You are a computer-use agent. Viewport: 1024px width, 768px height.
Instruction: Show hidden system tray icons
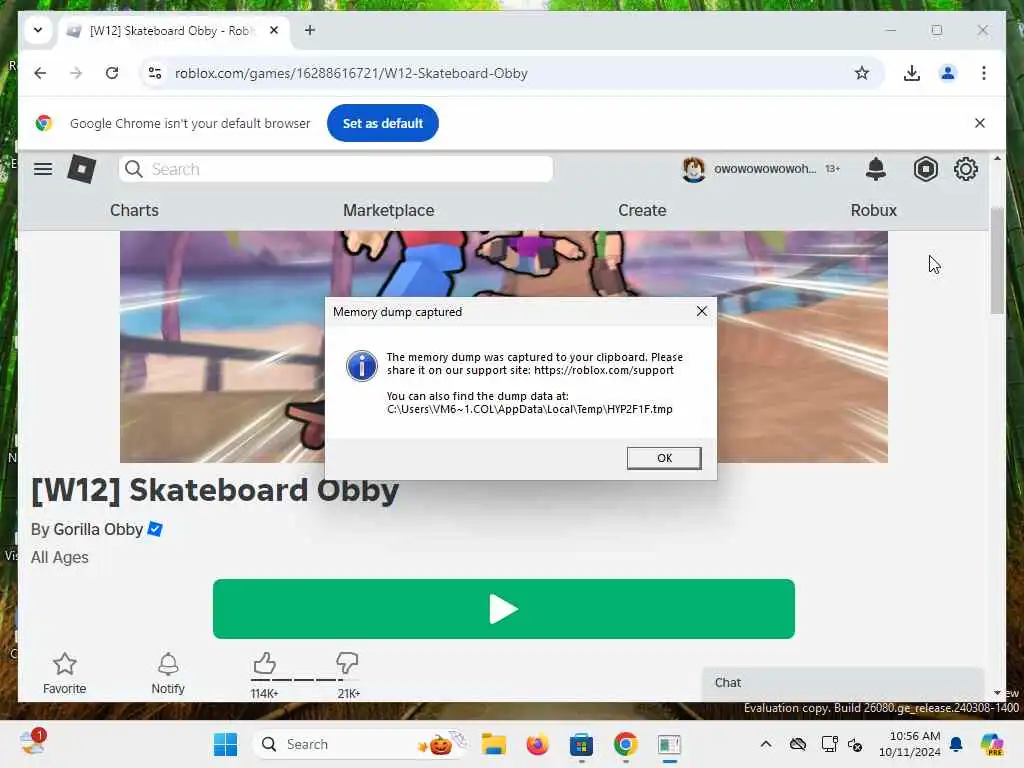[x=766, y=744]
